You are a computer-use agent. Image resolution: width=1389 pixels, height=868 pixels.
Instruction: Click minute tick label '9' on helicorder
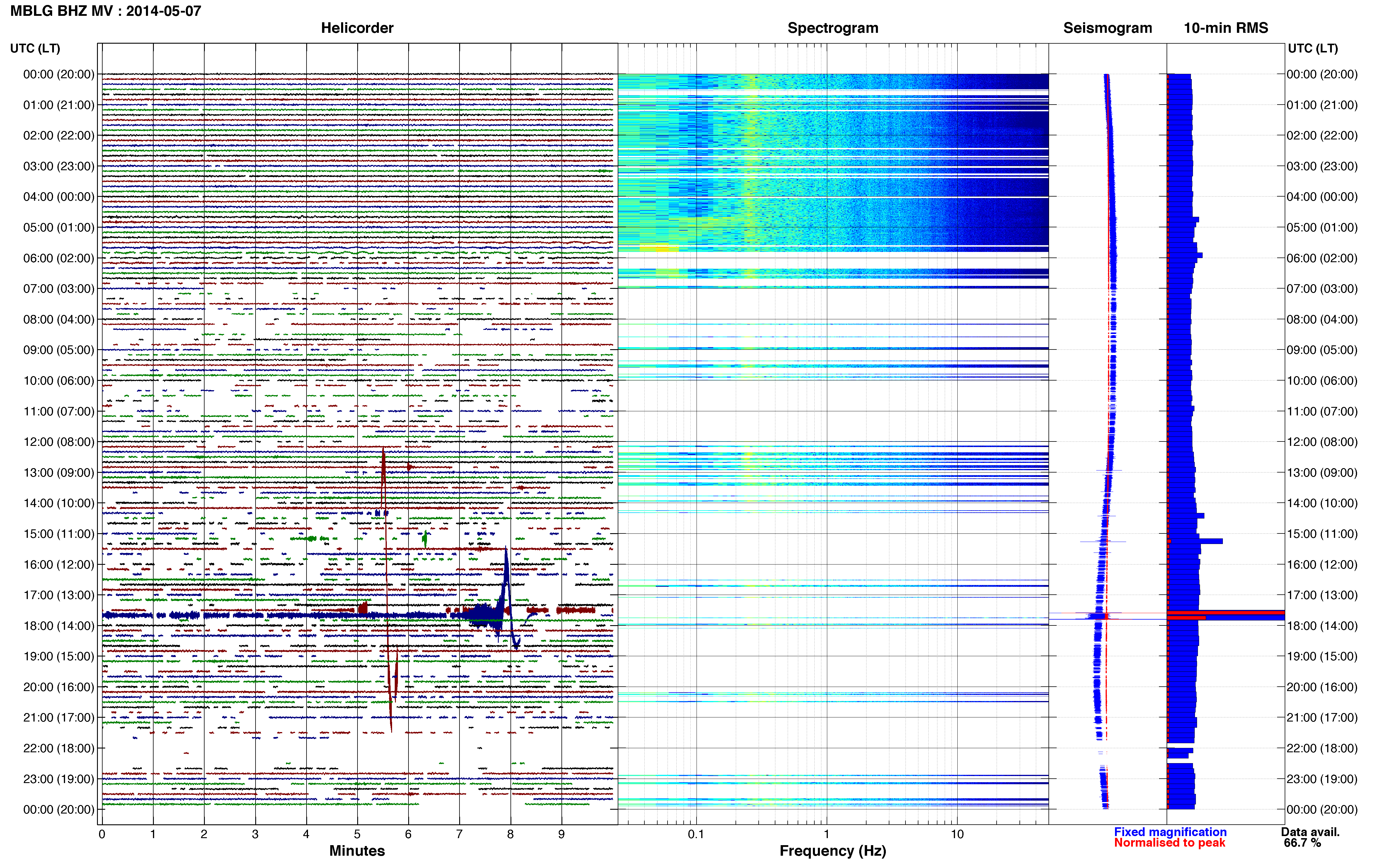tap(561, 834)
